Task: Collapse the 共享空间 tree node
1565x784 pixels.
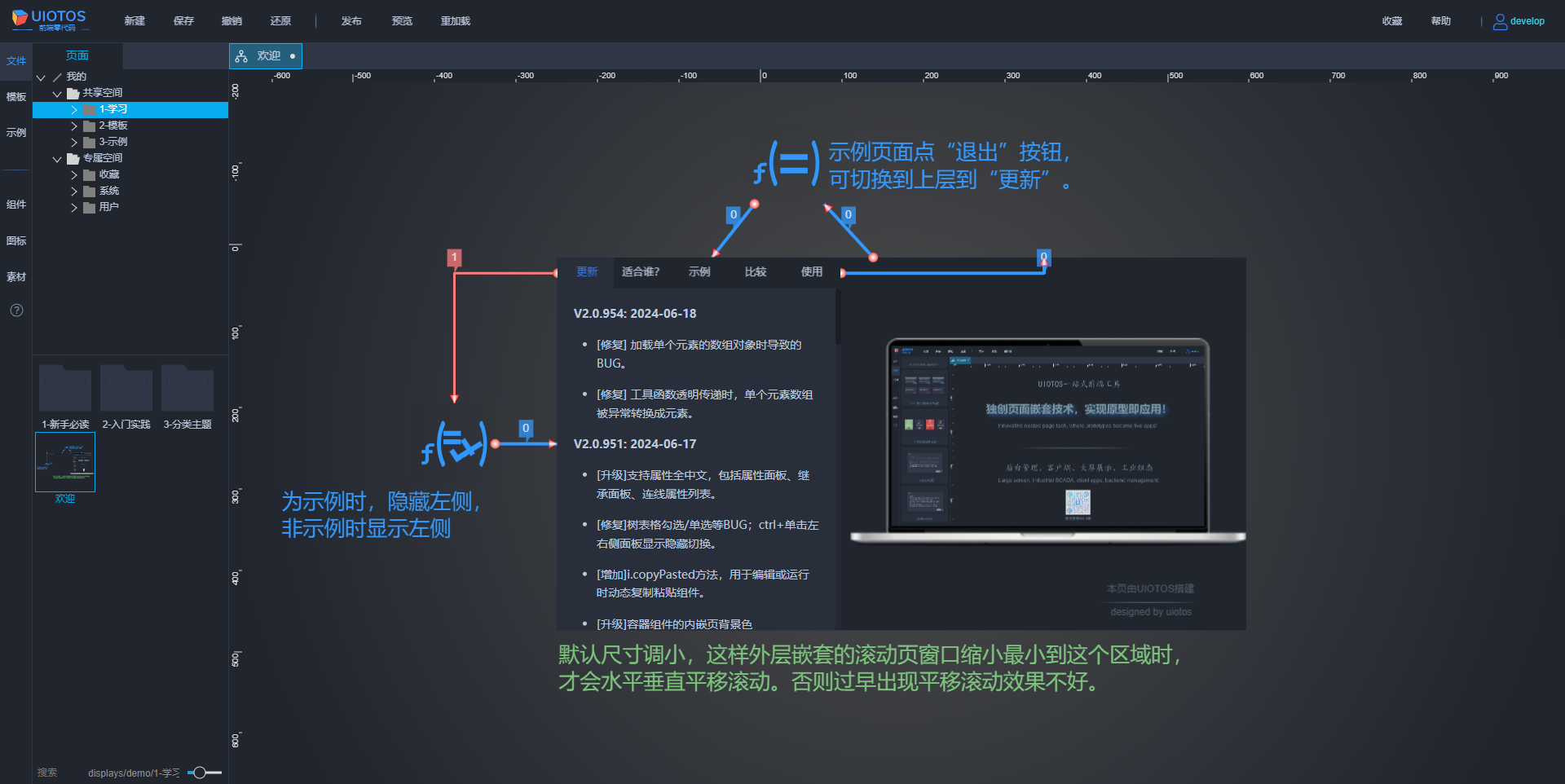Action: 57,93
